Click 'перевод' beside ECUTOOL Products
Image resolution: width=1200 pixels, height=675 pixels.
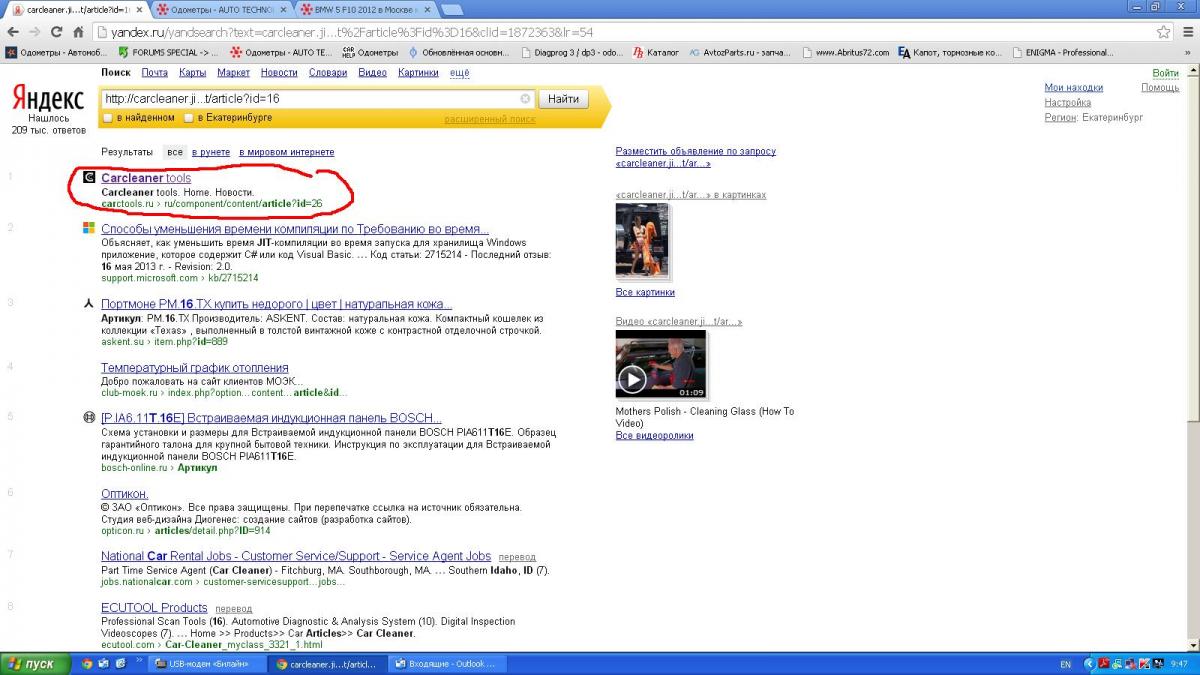click(234, 609)
